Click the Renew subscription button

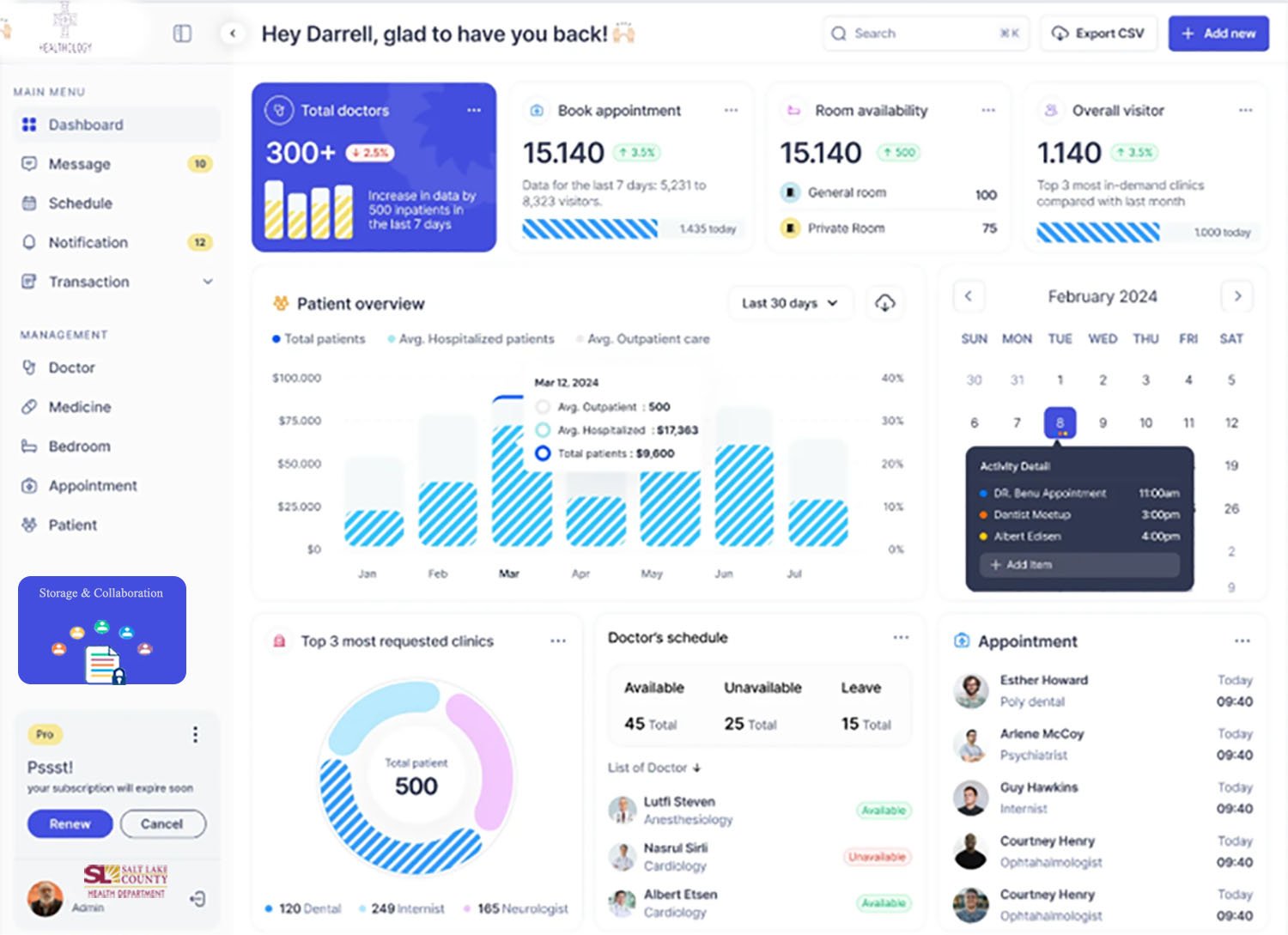point(70,823)
